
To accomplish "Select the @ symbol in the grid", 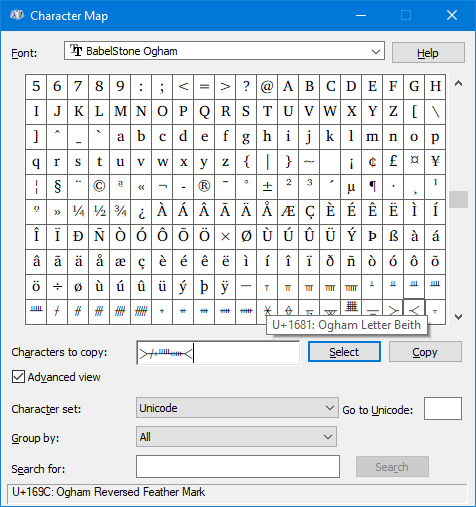I will click(x=267, y=87).
